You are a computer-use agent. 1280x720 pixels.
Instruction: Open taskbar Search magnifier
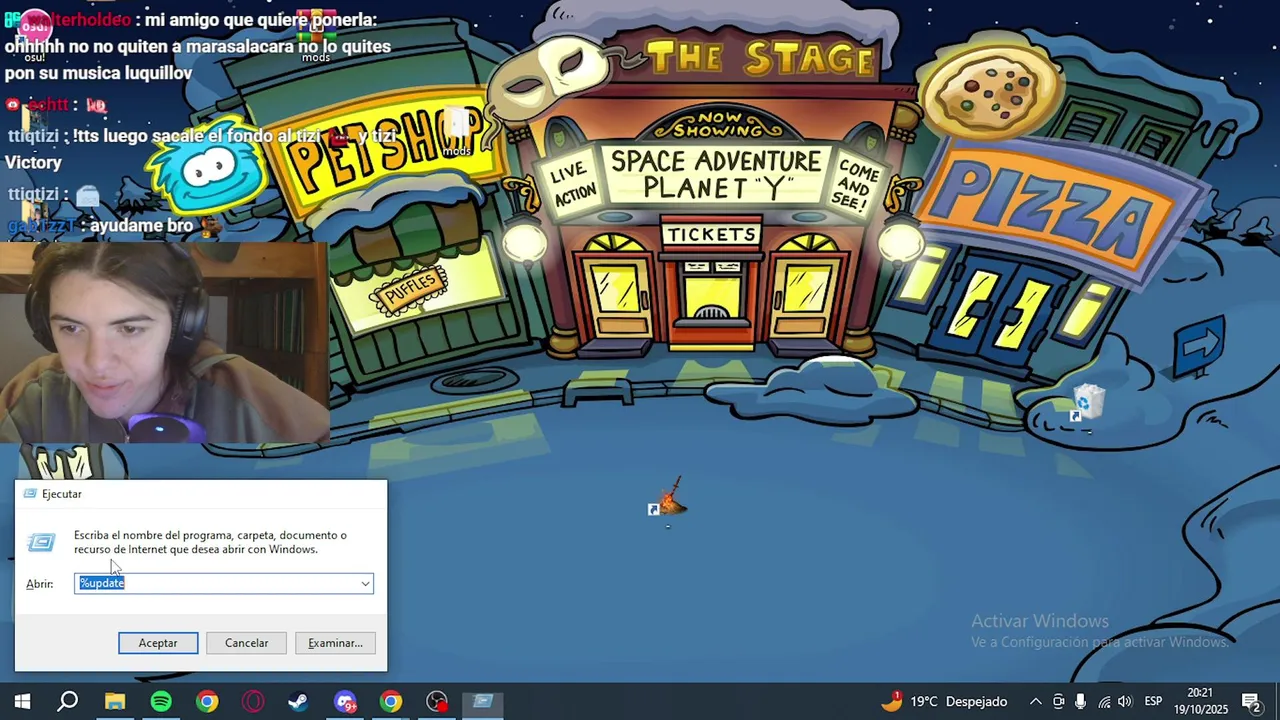[x=68, y=702]
